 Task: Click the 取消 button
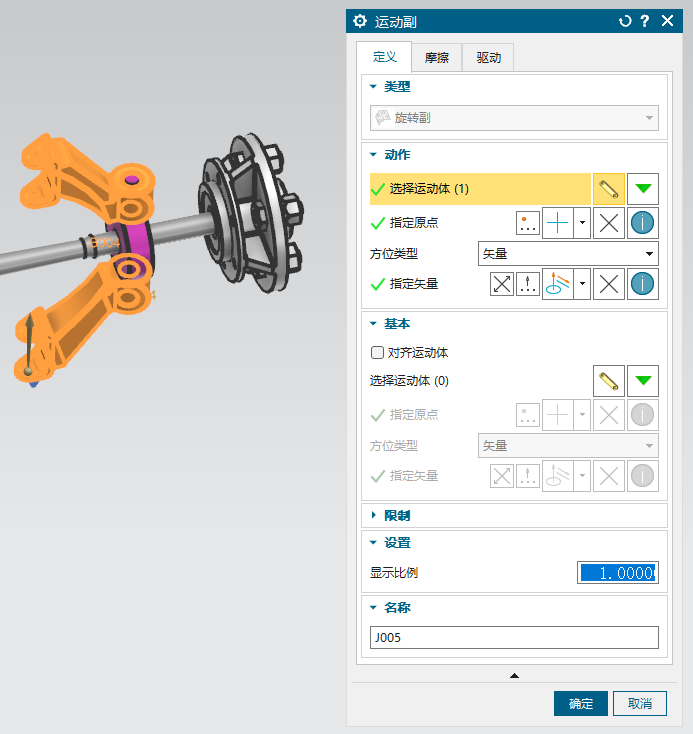tap(639, 704)
